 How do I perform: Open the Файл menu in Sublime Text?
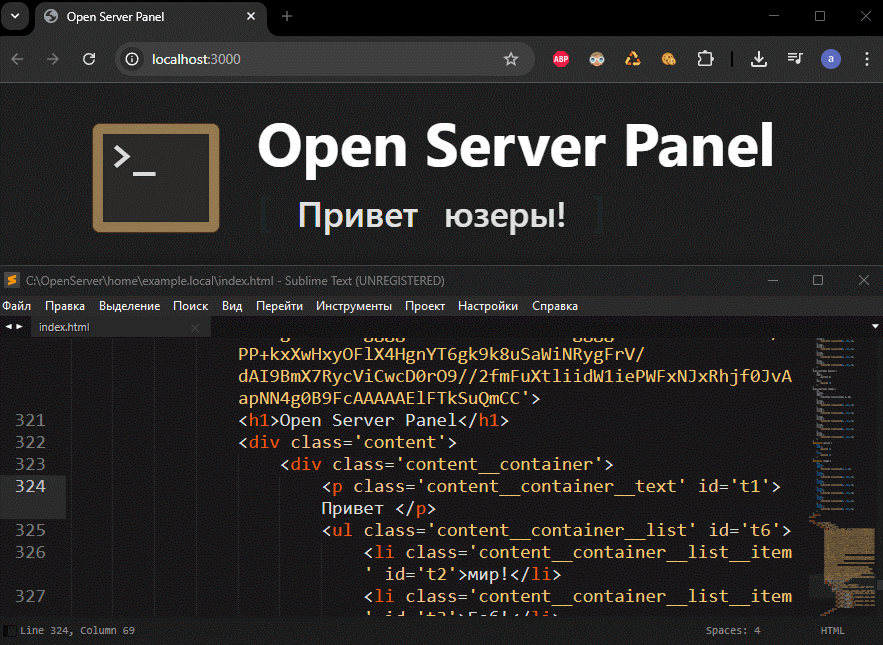click(x=17, y=306)
